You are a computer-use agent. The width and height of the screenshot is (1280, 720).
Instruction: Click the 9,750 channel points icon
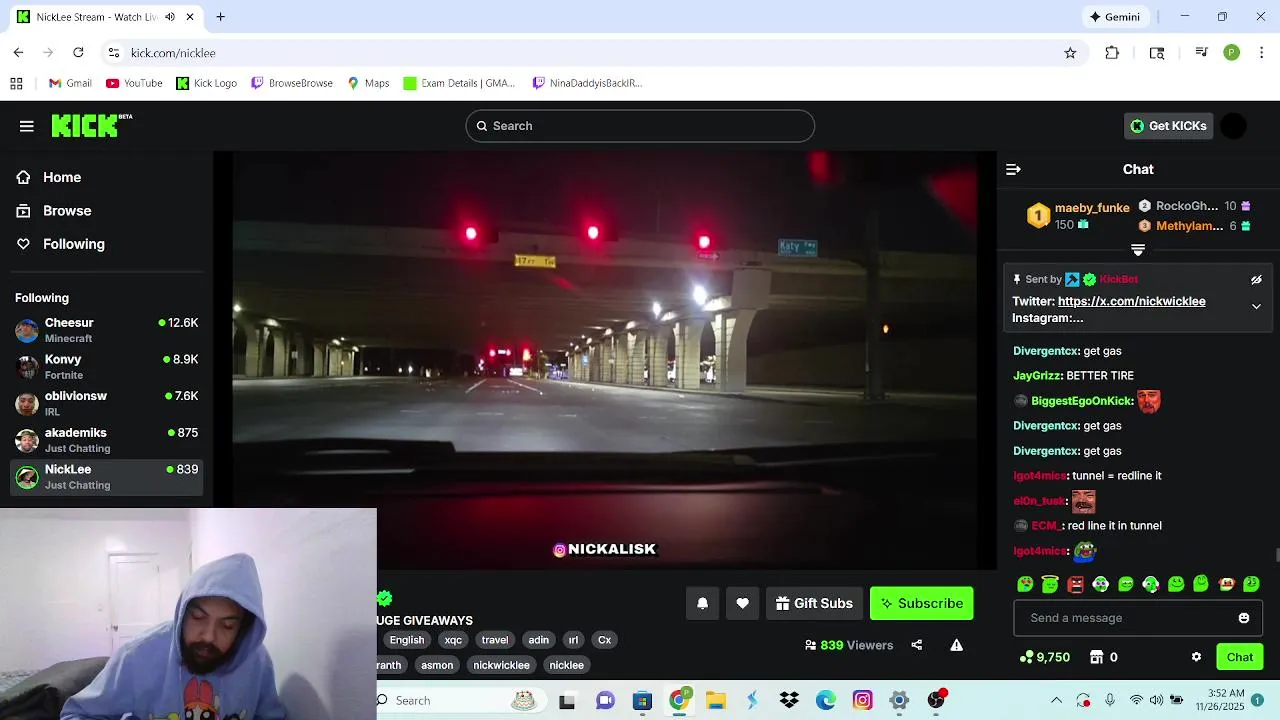[1026, 657]
